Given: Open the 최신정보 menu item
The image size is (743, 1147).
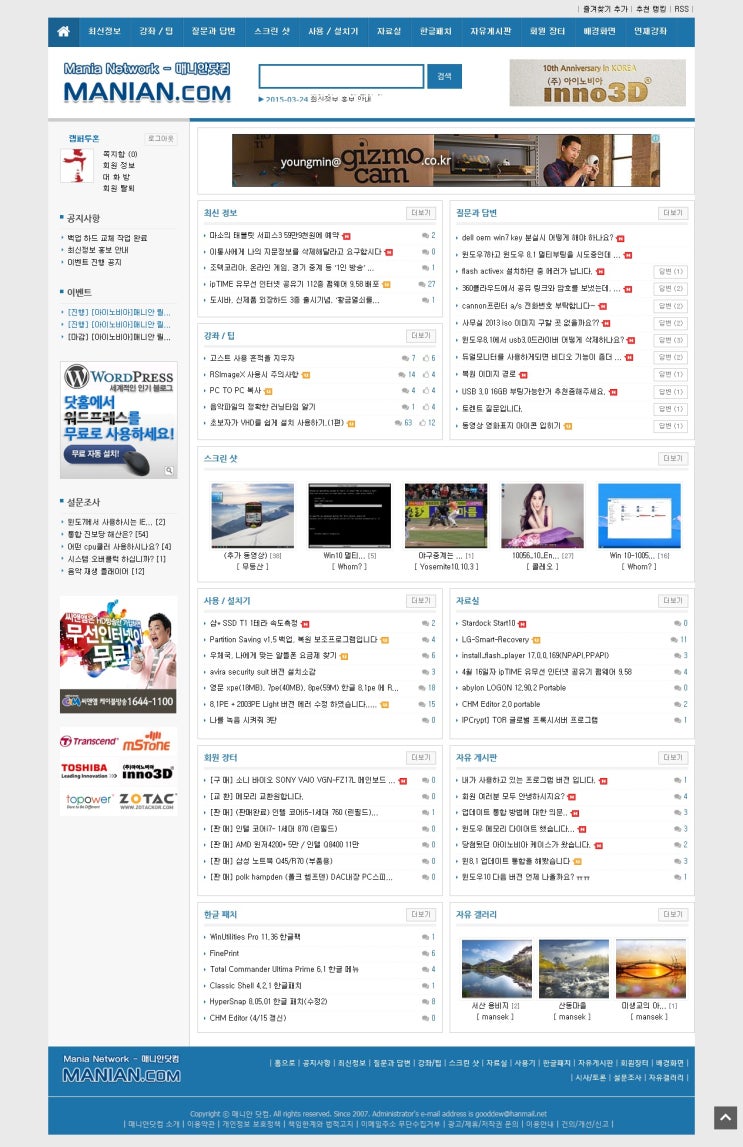Looking at the screenshot, I should (x=104, y=31).
